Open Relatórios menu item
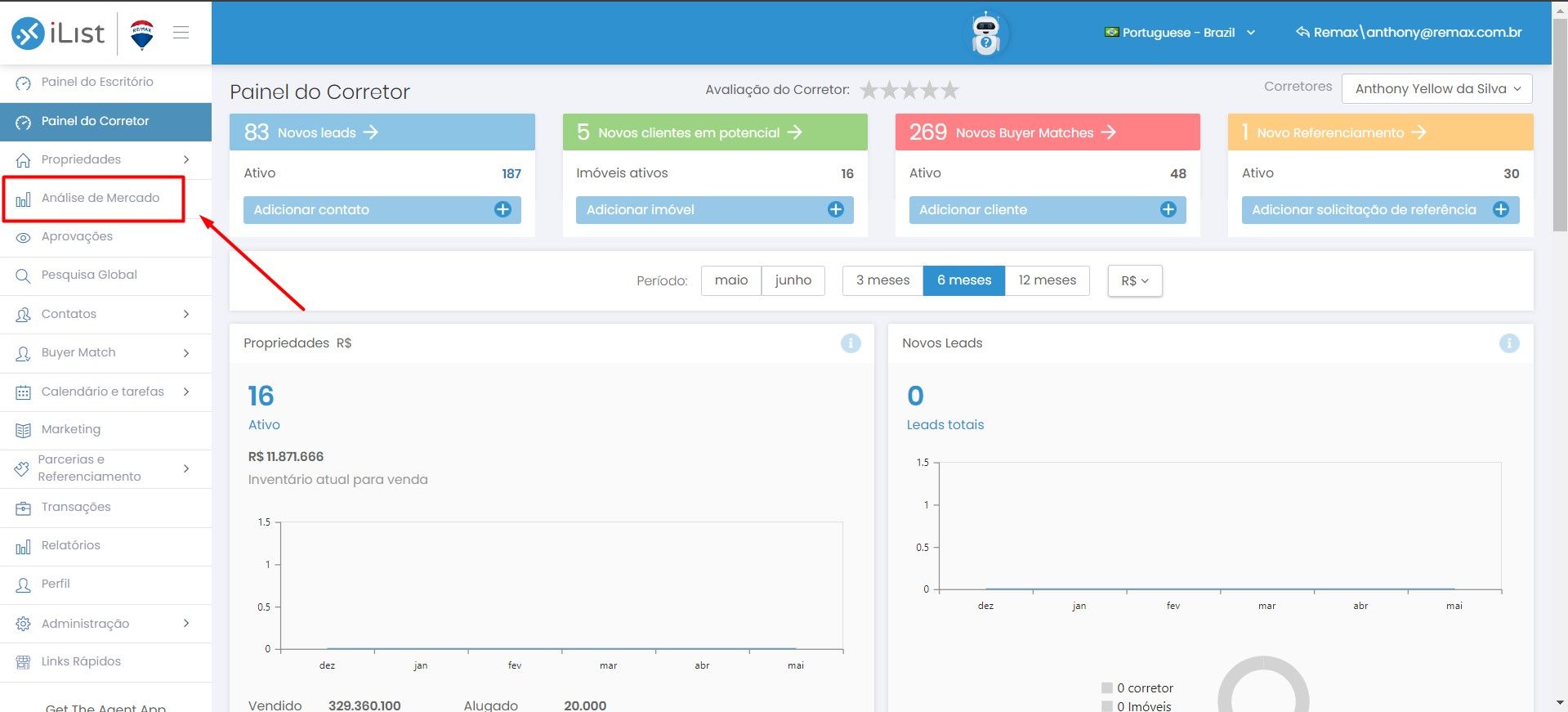Image resolution: width=1568 pixels, height=712 pixels. tap(105, 546)
